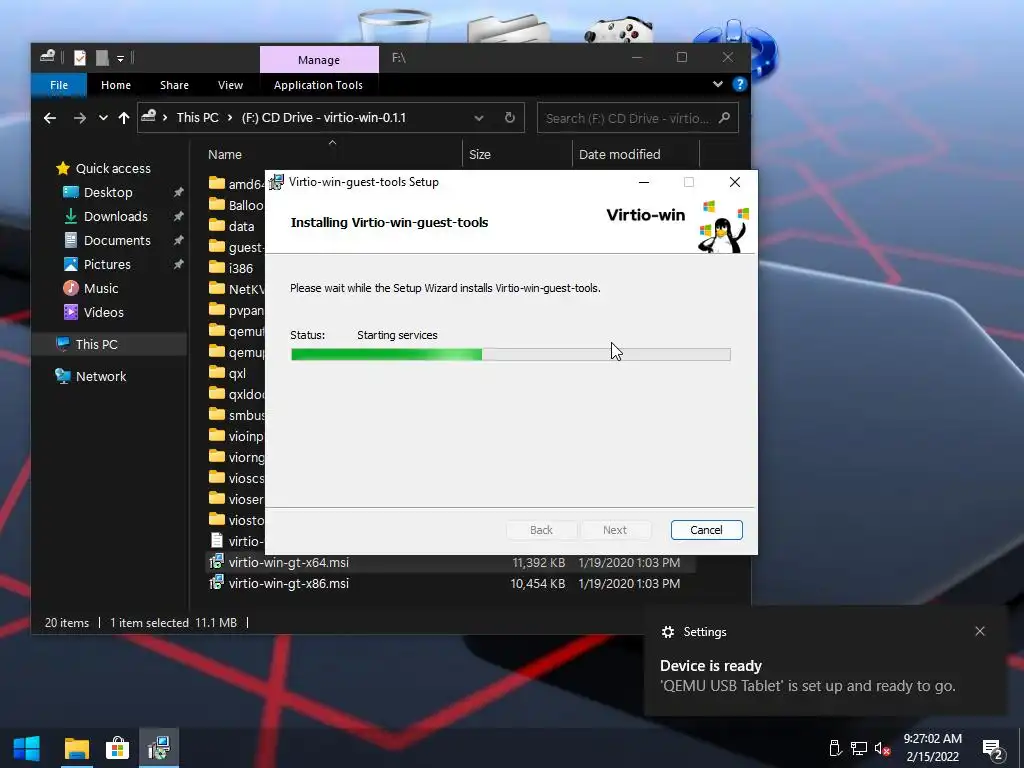Open Downloads in navigation pane
Viewport: 1024px width, 768px height.
coord(116,216)
